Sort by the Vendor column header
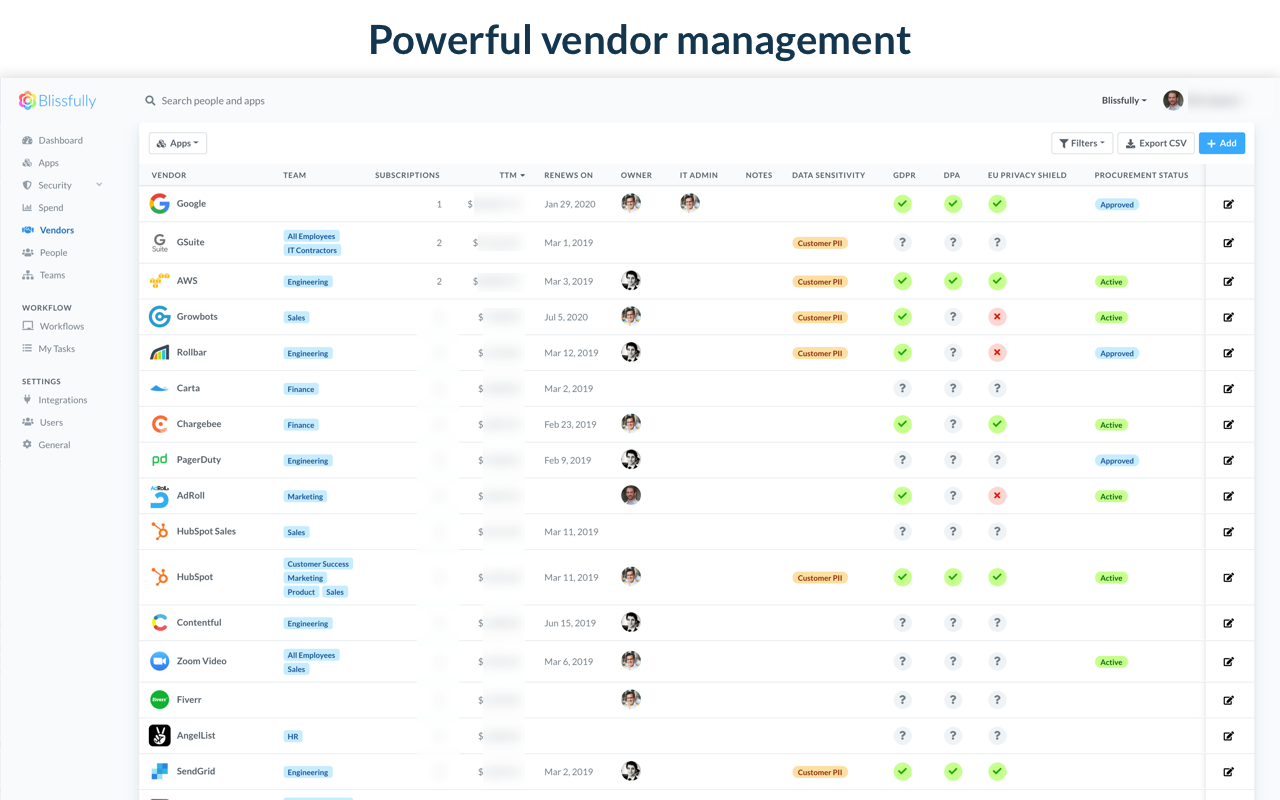The image size is (1280, 800). tap(169, 175)
